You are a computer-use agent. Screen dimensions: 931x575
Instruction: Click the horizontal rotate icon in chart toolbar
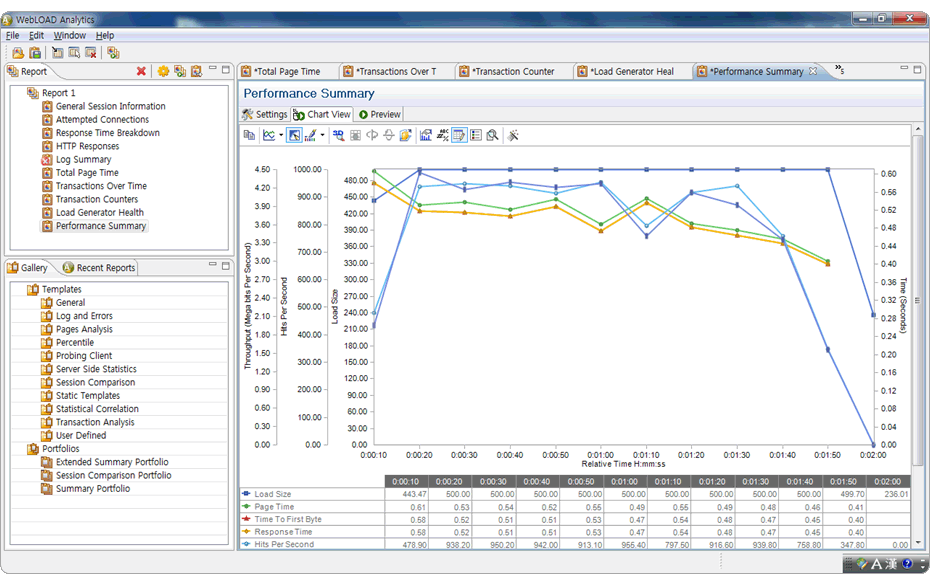(x=372, y=135)
